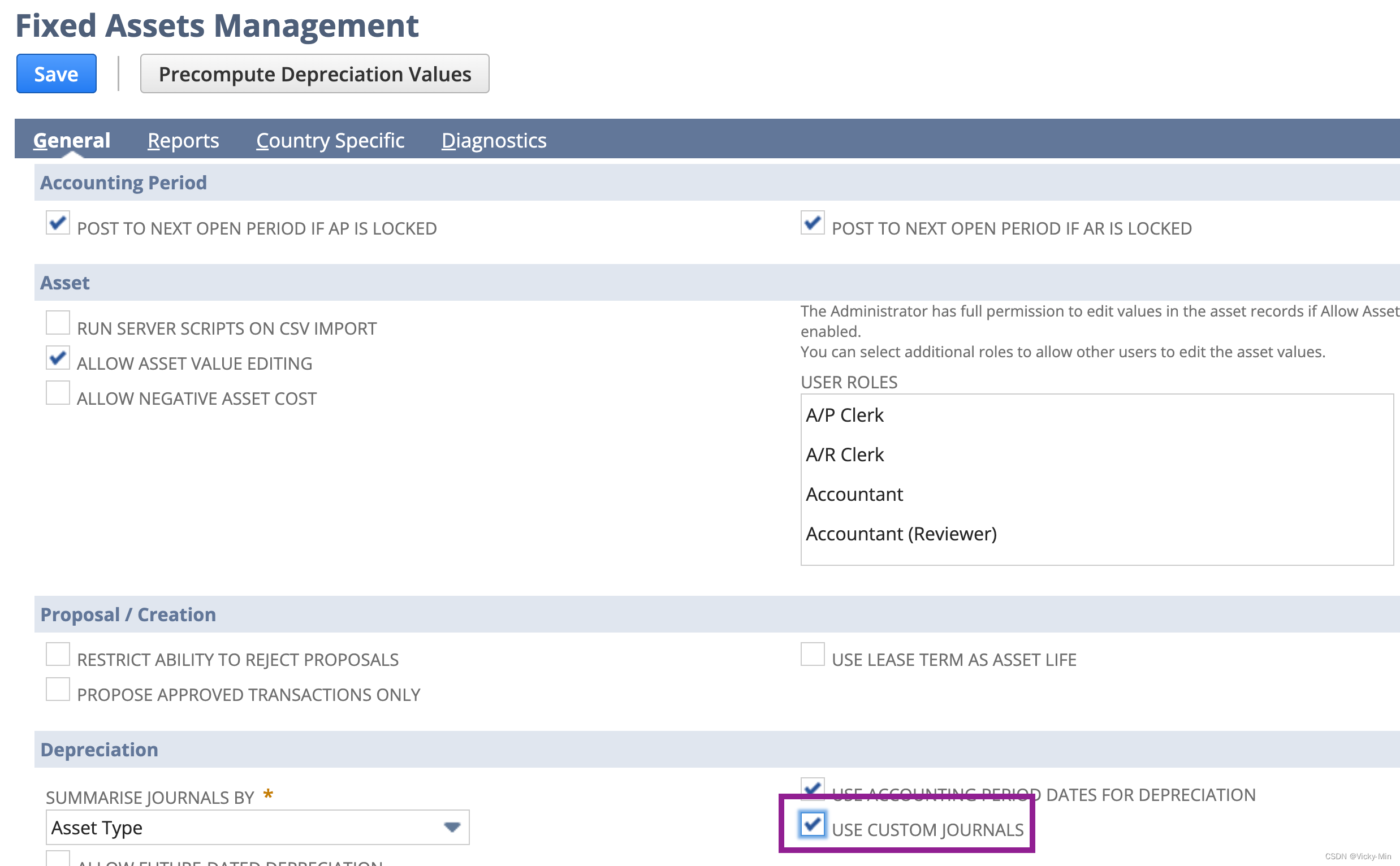The width and height of the screenshot is (1400, 866).
Task: Tick Propose Approved Transactions Only
Action: pos(58,689)
